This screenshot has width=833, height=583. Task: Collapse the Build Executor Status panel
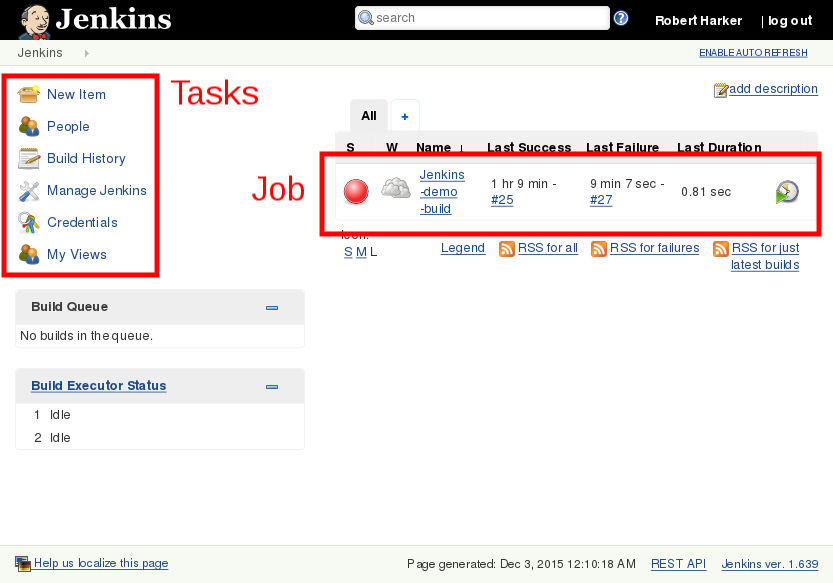click(271, 386)
